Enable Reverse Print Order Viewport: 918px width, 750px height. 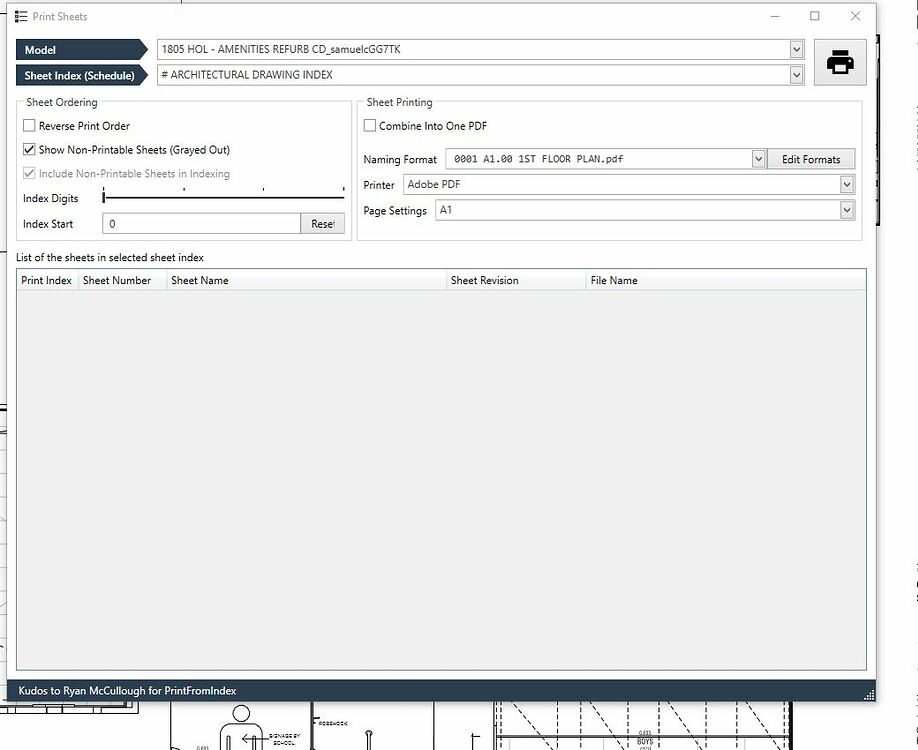coord(29,126)
